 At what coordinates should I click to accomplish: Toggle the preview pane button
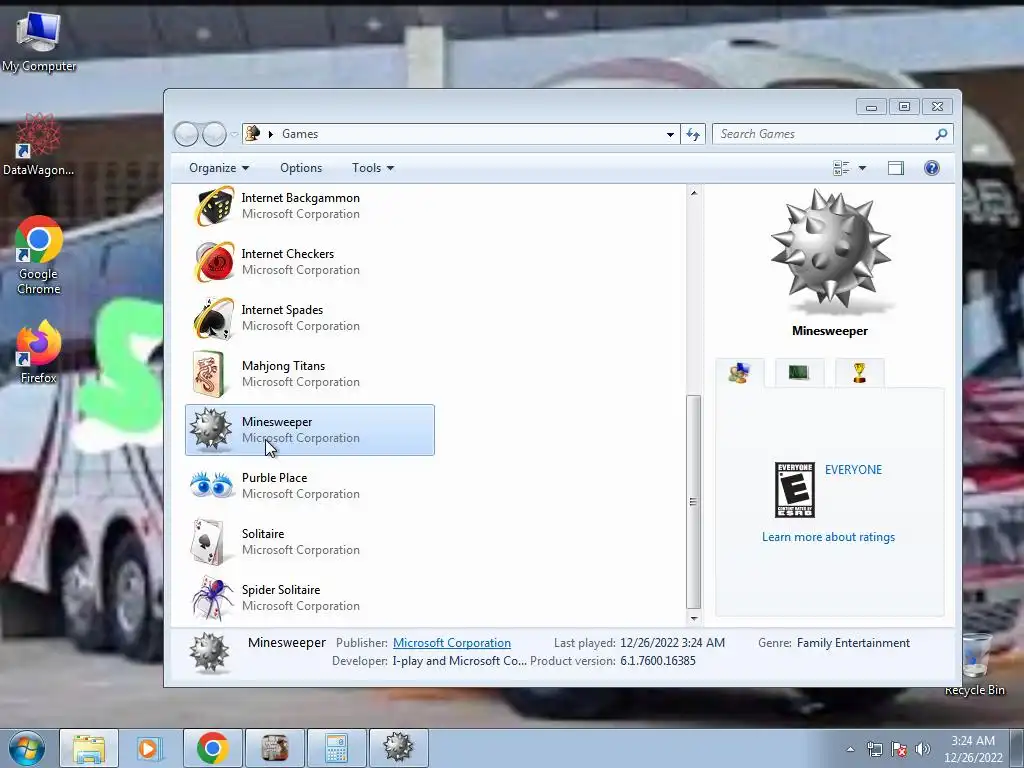pyautogui.click(x=895, y=168)
